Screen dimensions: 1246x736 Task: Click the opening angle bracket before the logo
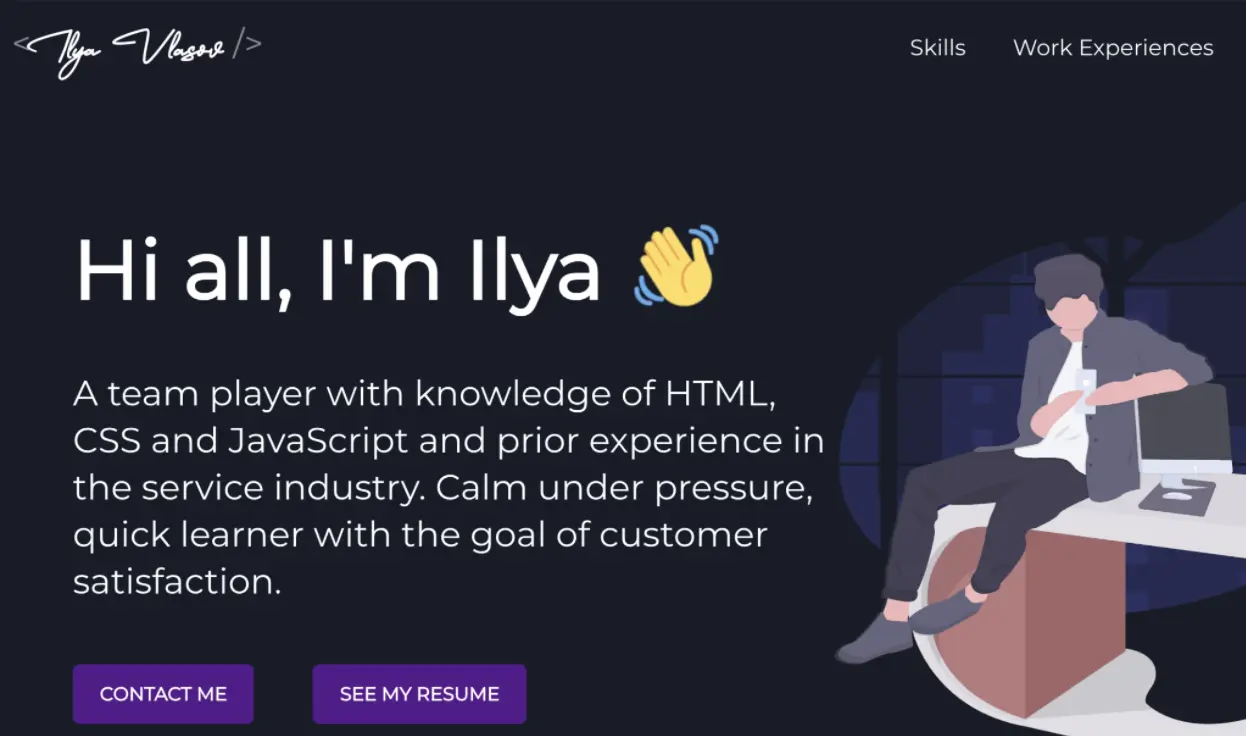[x=21, y=44]
